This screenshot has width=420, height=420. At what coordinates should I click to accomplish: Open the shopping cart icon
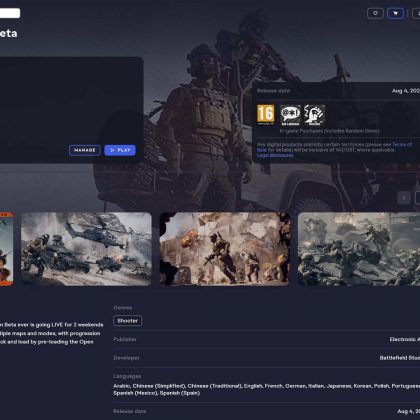click(395, 13)
